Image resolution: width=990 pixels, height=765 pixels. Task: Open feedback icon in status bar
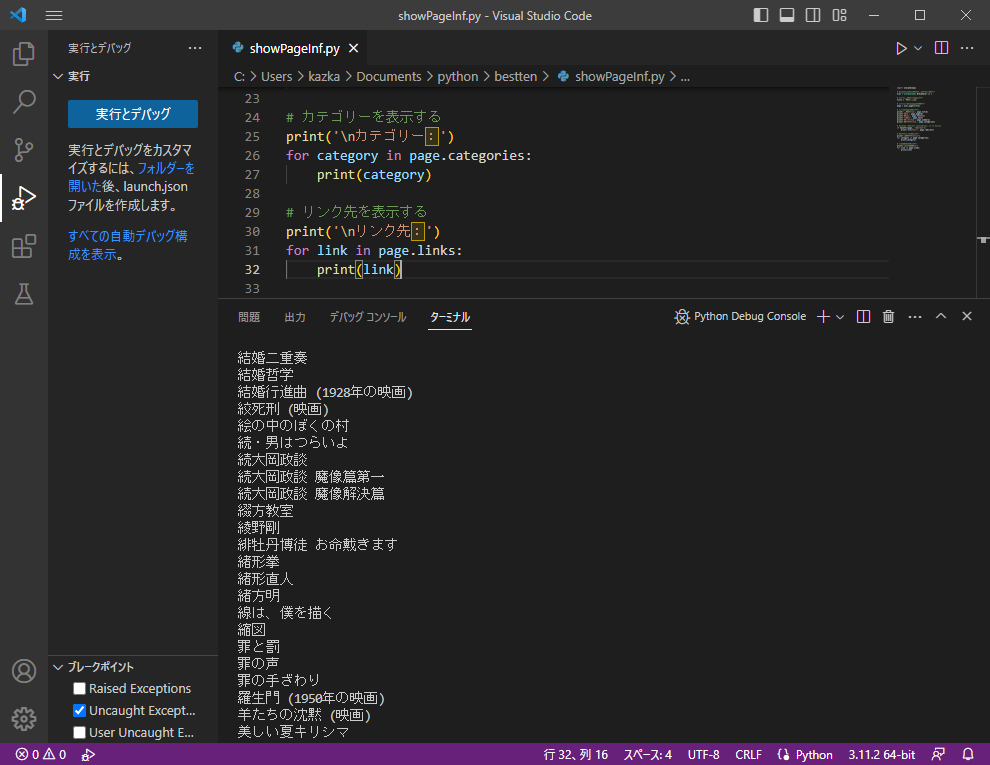pos(938,754)
